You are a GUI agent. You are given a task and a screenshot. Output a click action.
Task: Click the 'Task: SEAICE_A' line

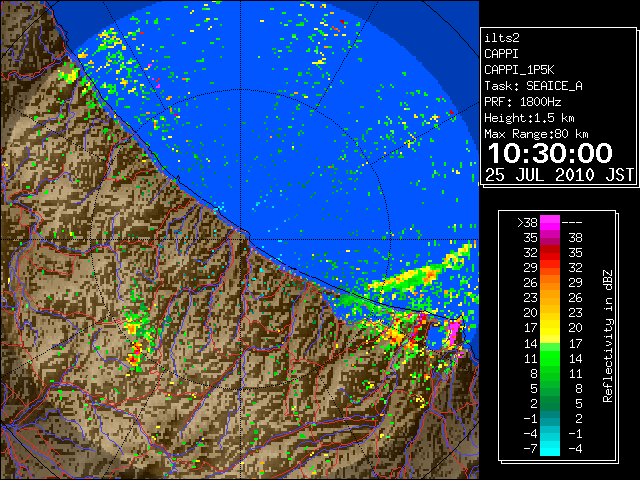533,86
